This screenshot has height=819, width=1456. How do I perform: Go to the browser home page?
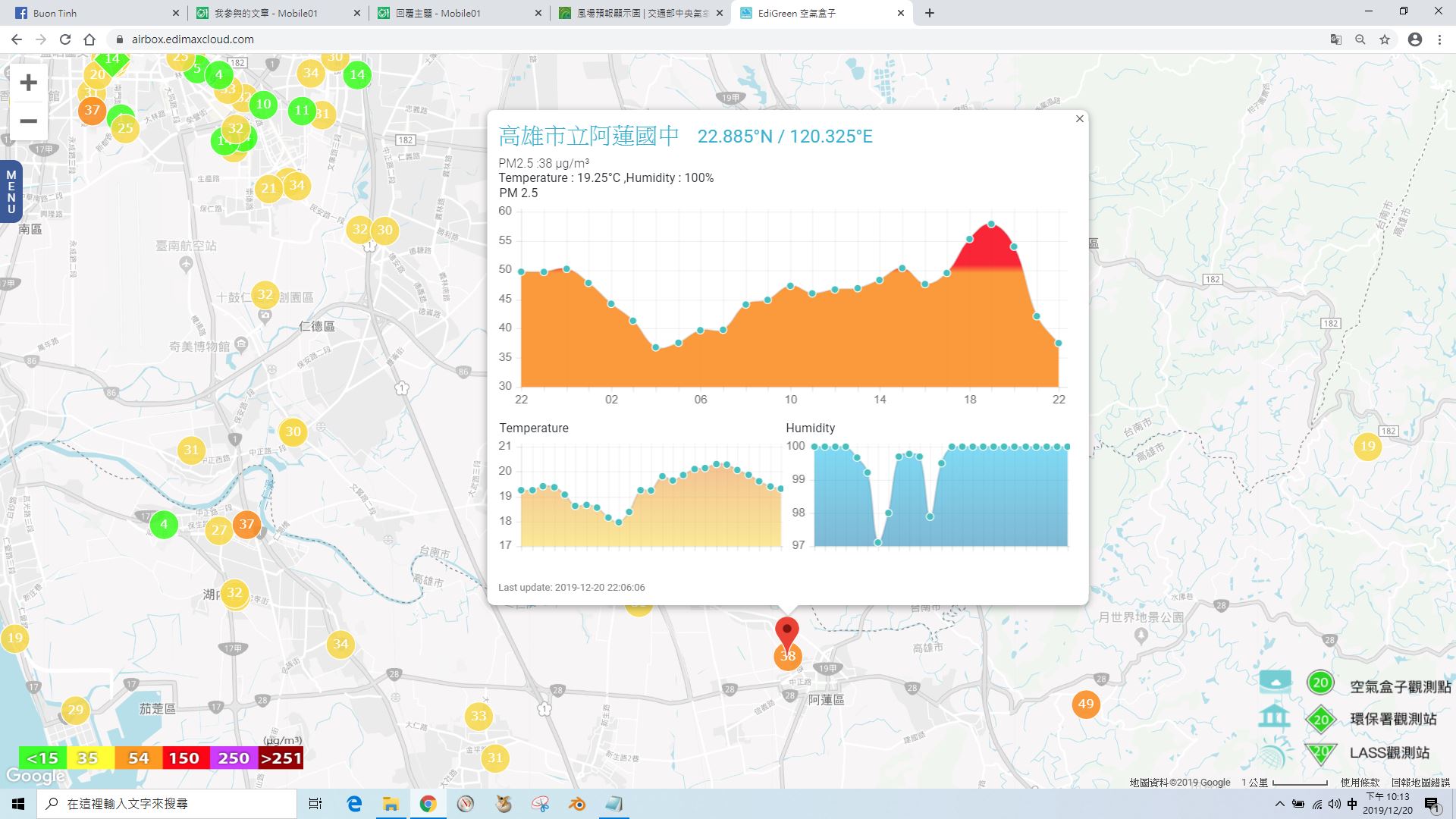[x=89, y=39]
